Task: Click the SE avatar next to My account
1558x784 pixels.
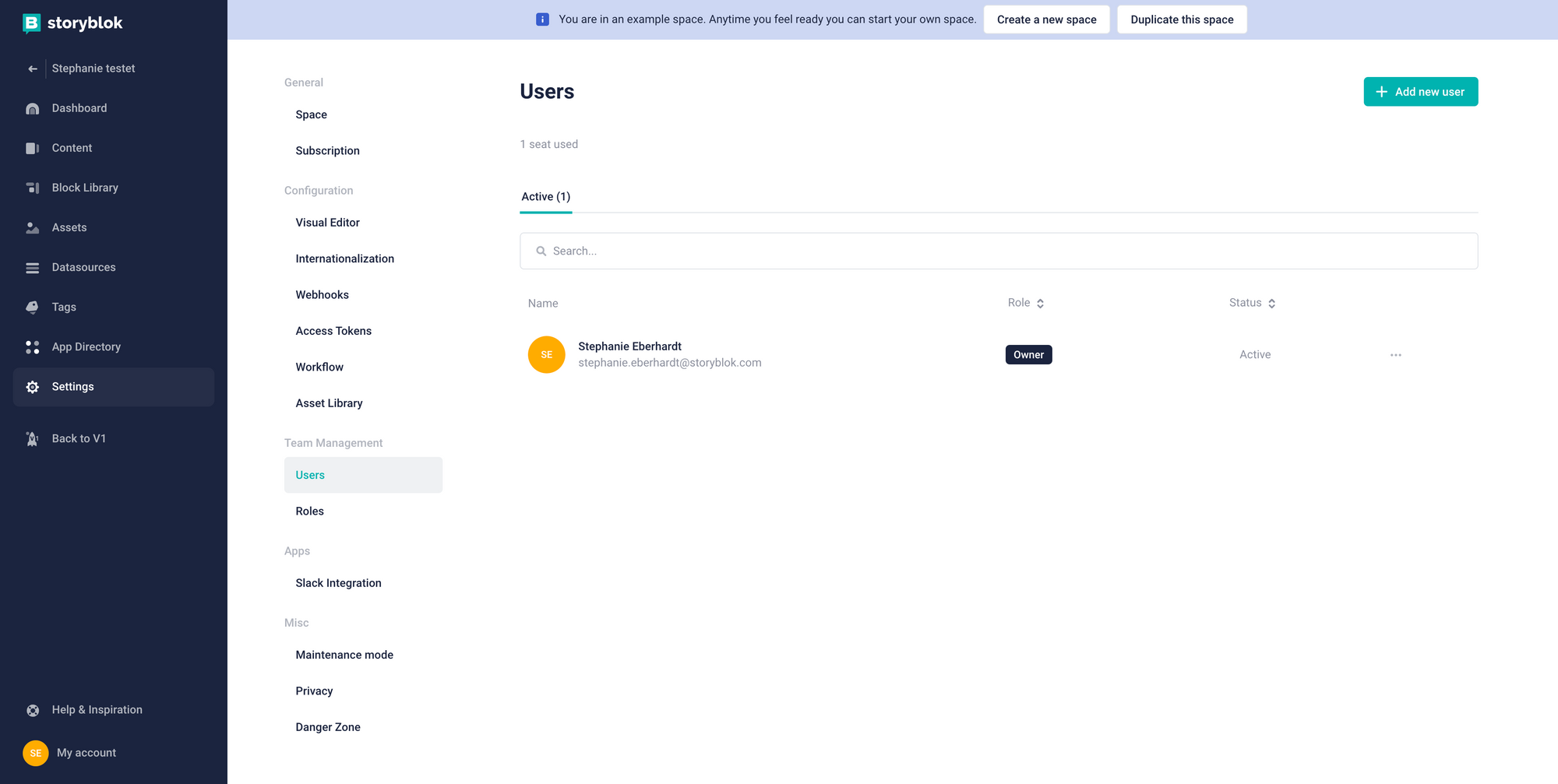Action: point(36,753)
